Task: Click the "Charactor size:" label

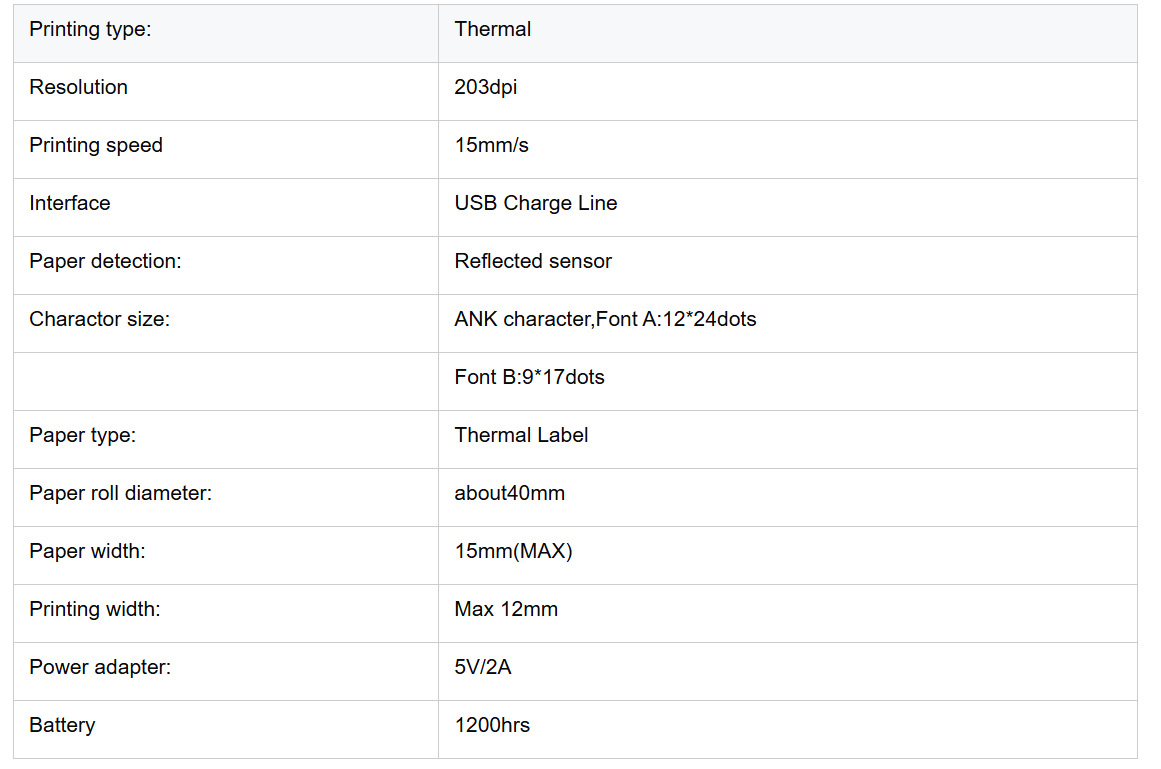Action: [100, 319]
